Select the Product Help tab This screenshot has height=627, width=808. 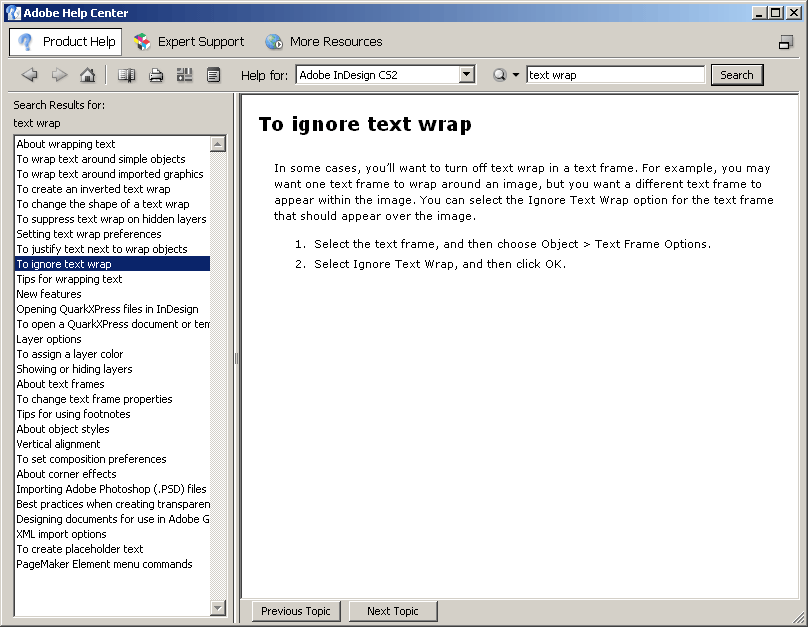pyautogui.click(x=65, y=42)
